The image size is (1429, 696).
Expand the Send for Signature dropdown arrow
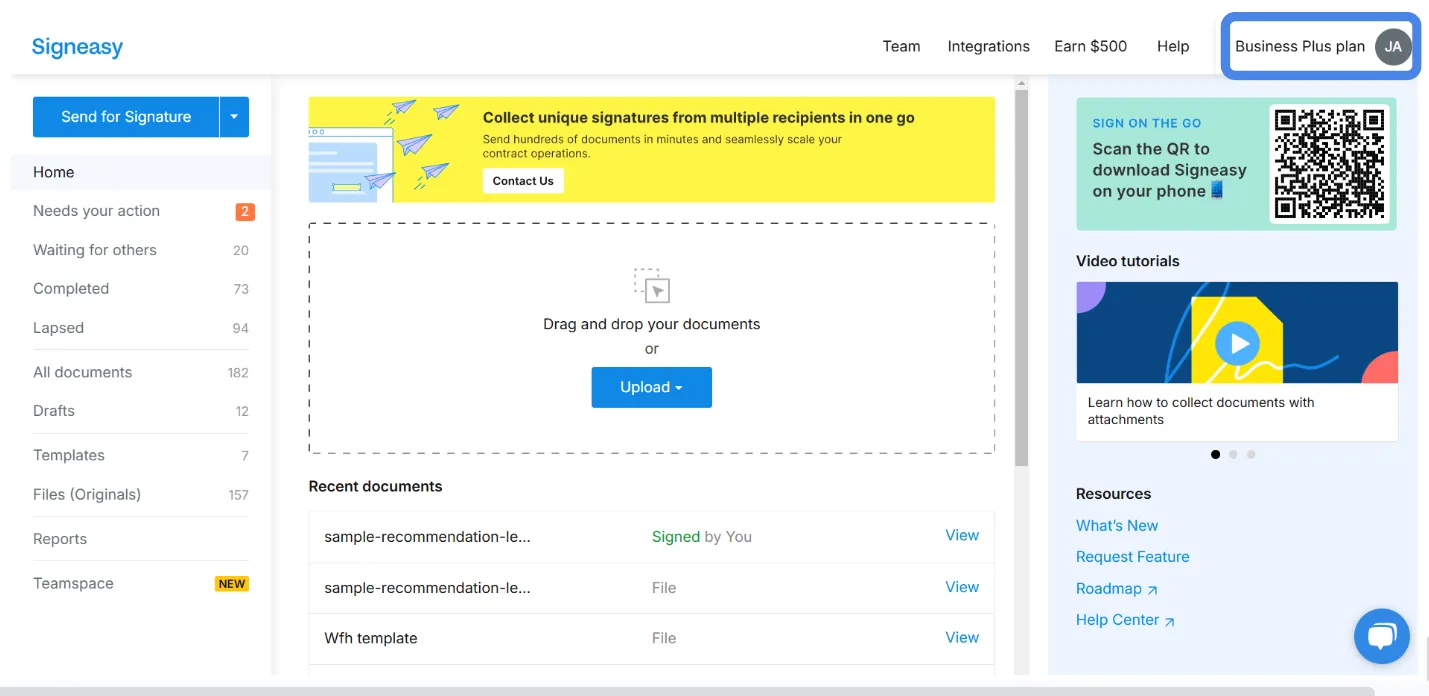[x=234, y=117]
